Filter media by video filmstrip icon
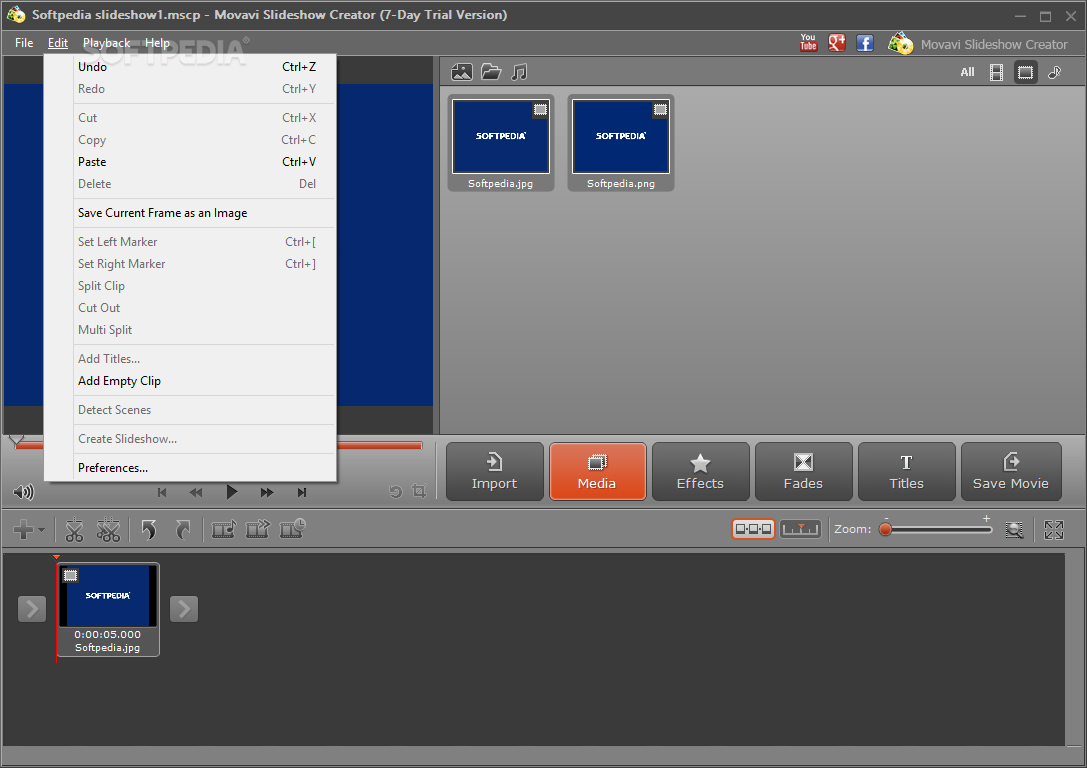The image size is (1087, 768). [996, 72]
